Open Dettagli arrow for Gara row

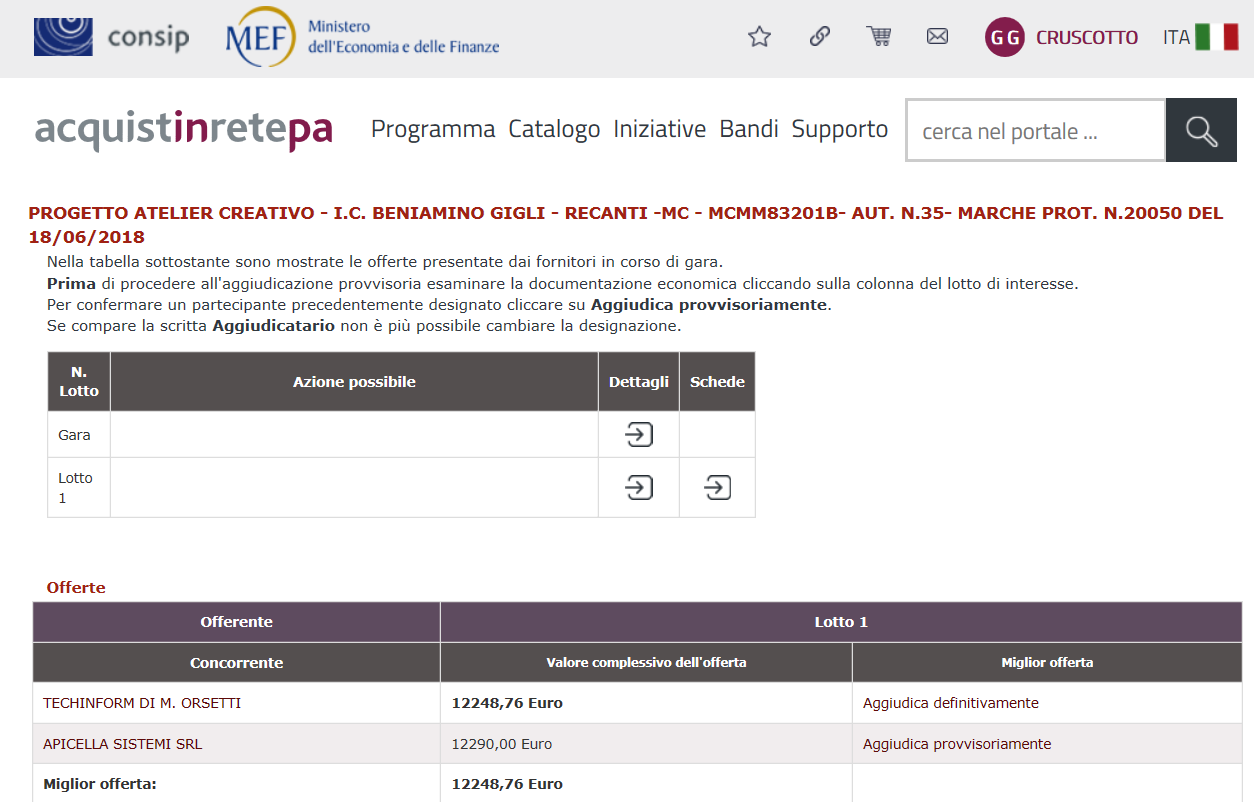click(x=639, y=435)
